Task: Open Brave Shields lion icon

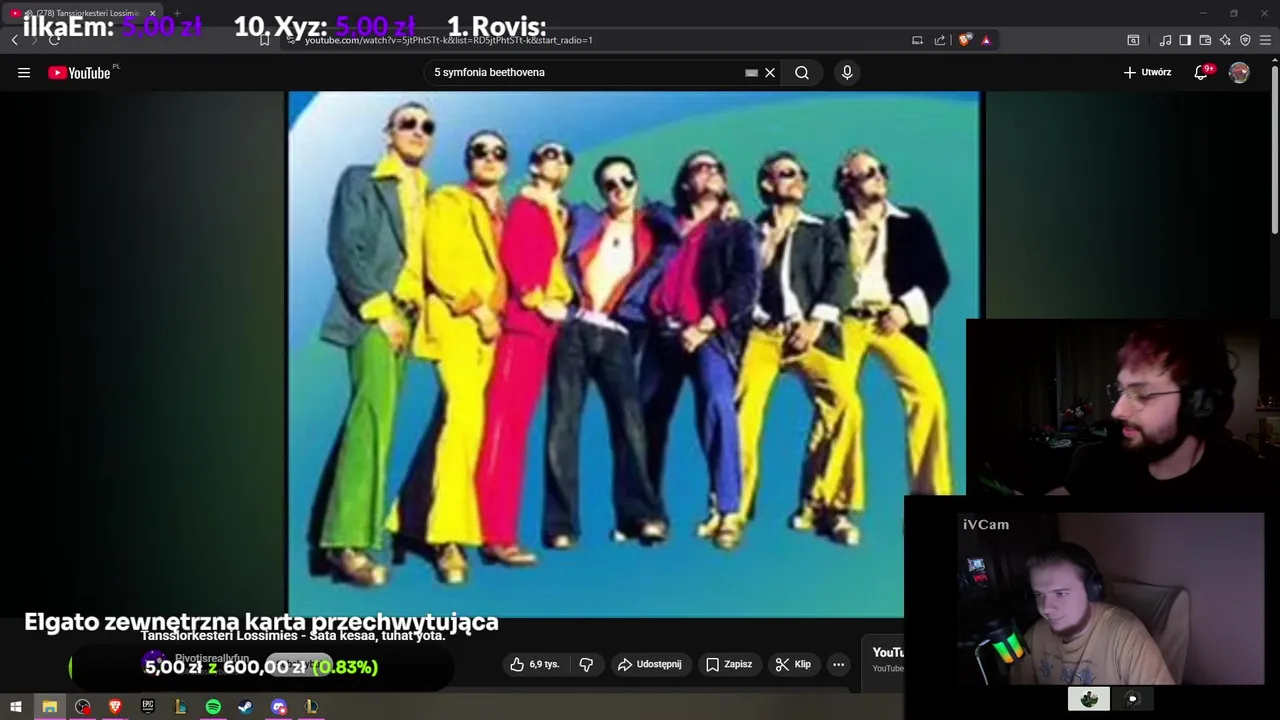Action: point(964,40)
